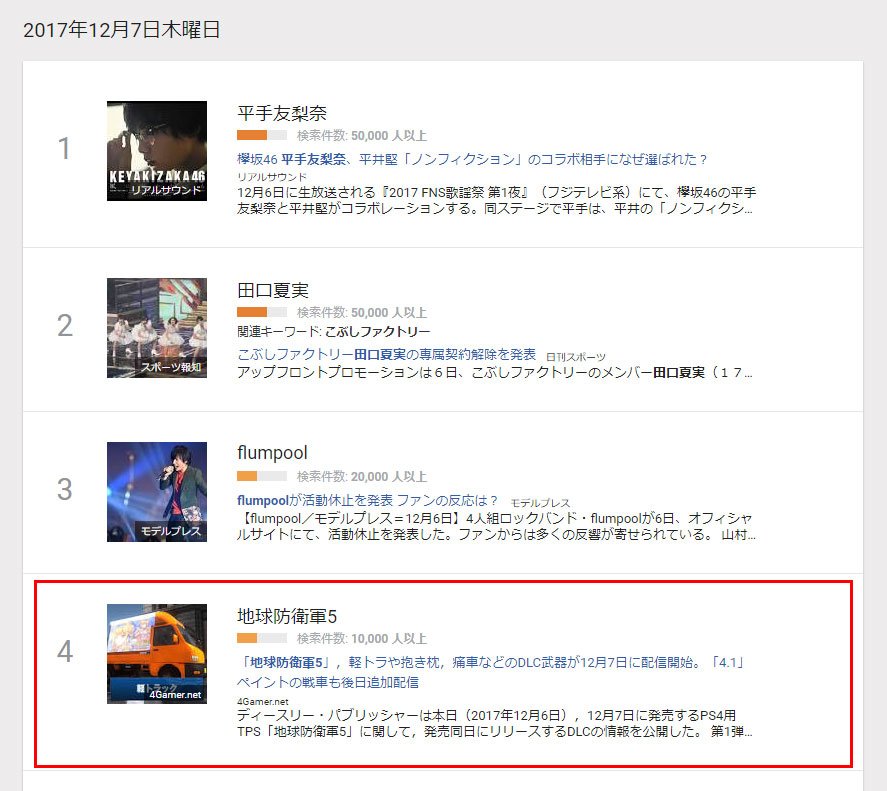Click snippet starting アップフロントプロモーションは6日
Screen dimensions: 887x791
click(495, 372)
